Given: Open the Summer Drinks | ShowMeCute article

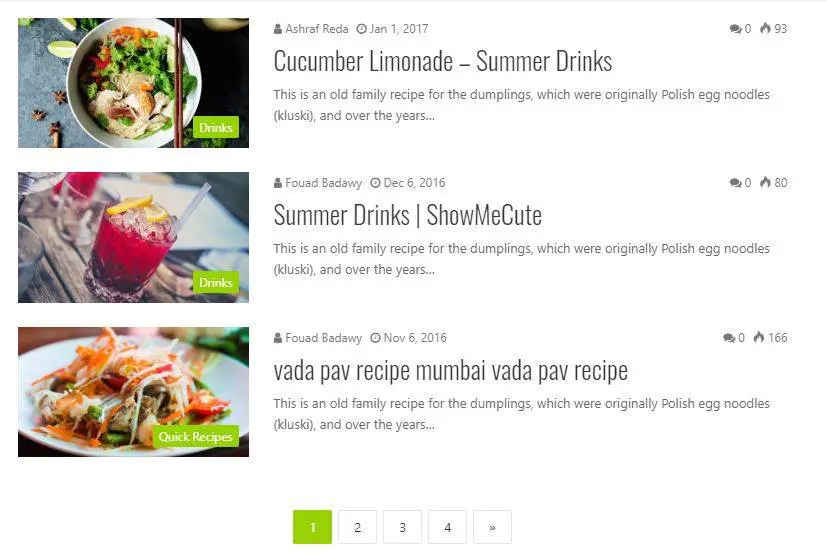Looking at the screenshot, I should pos(408,215).
